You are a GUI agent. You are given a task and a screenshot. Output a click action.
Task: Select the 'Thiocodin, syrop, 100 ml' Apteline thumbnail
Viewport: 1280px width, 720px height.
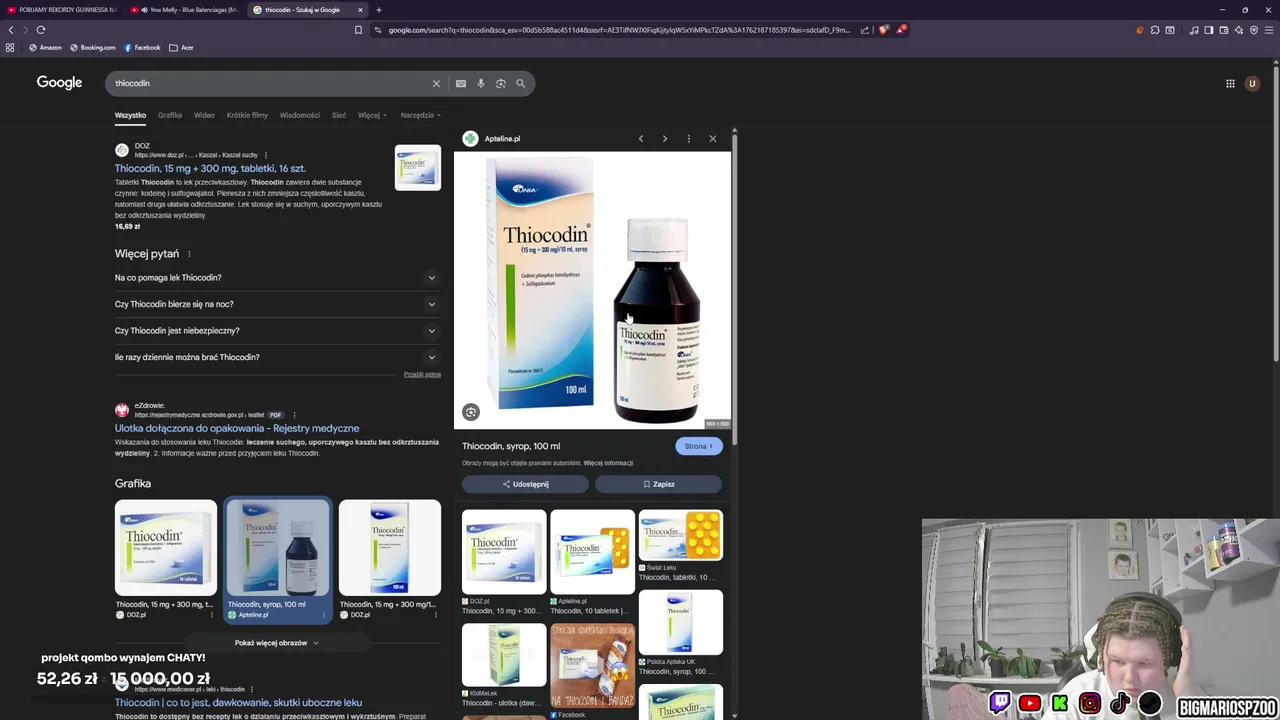(x=277, y=560)
